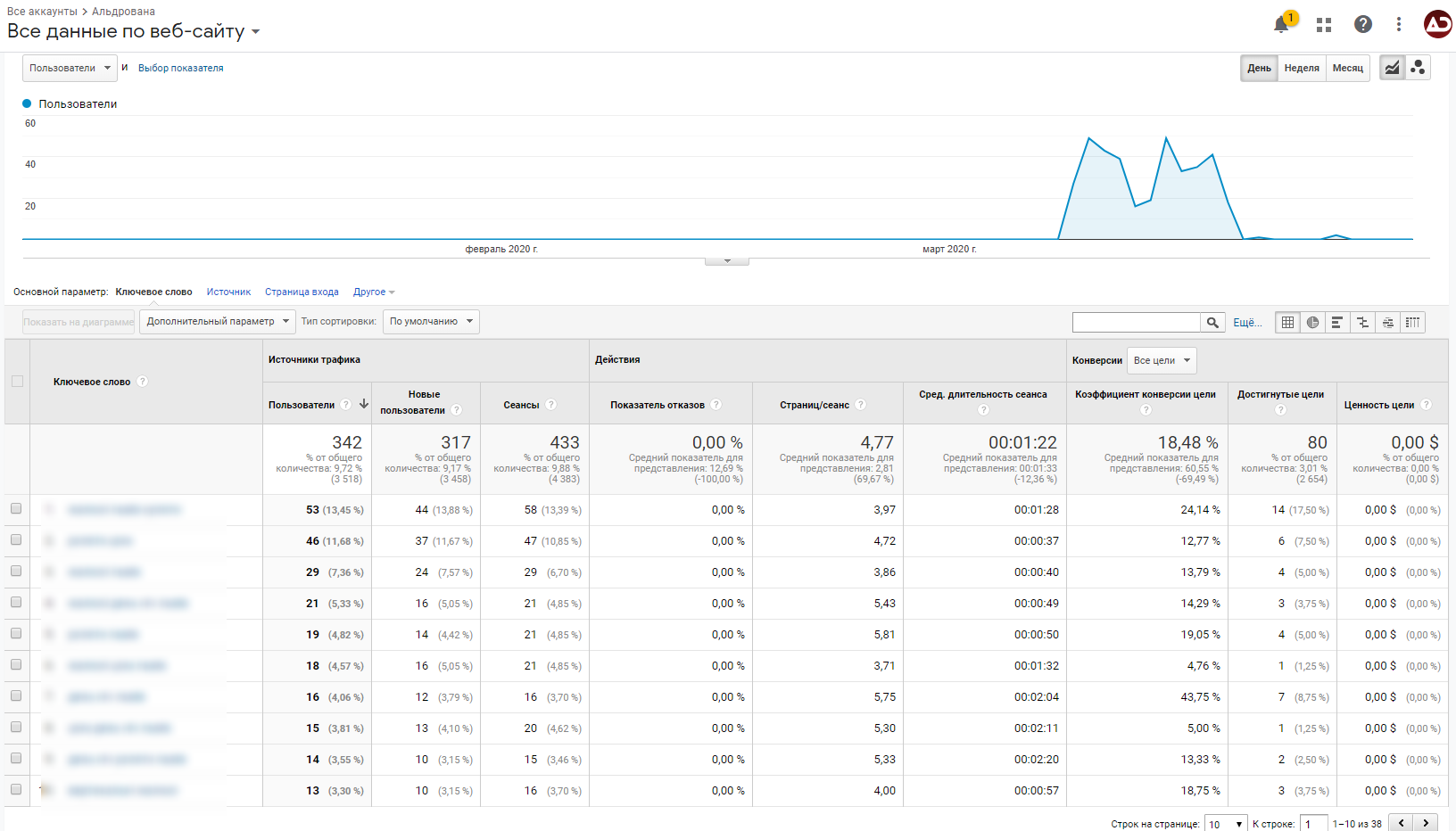Viewport: 1456px width, 831px height.
Task: Show help for Коэффициент конверсии цели
Action: pos(1146,410)
